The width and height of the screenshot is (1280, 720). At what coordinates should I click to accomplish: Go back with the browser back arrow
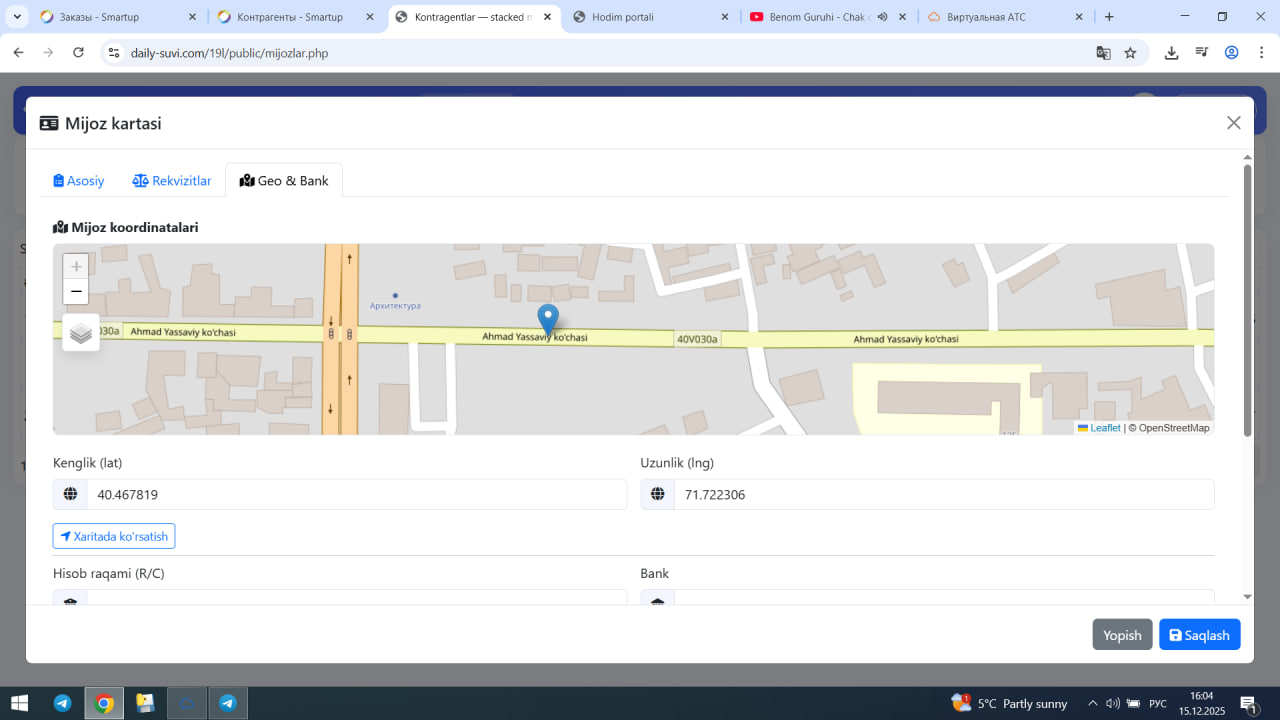pyautogui.click(x=18, y=53)
